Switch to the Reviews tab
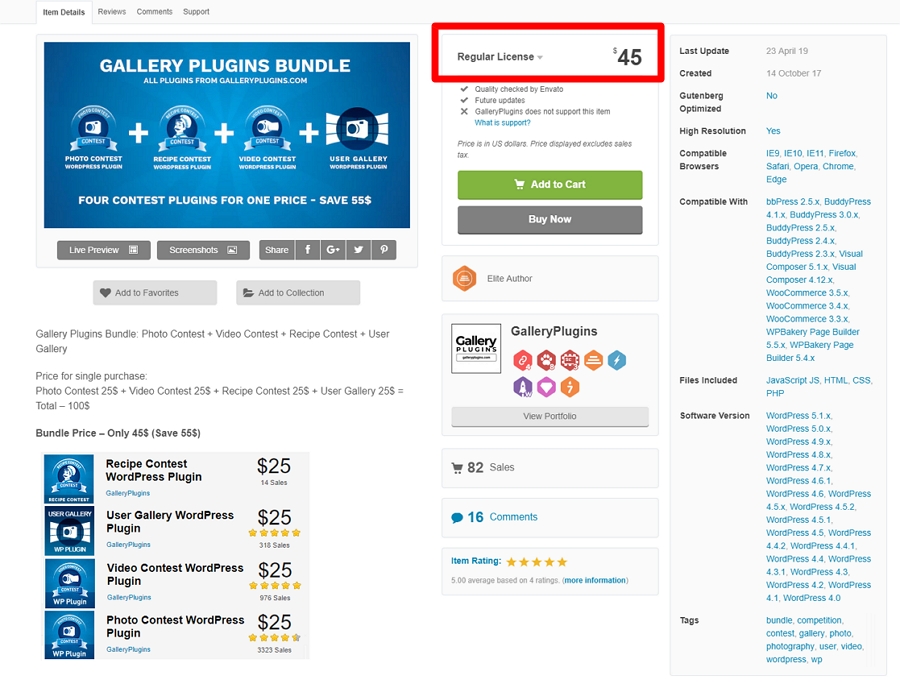Screen dimensions: 900x684 point(112,12)
